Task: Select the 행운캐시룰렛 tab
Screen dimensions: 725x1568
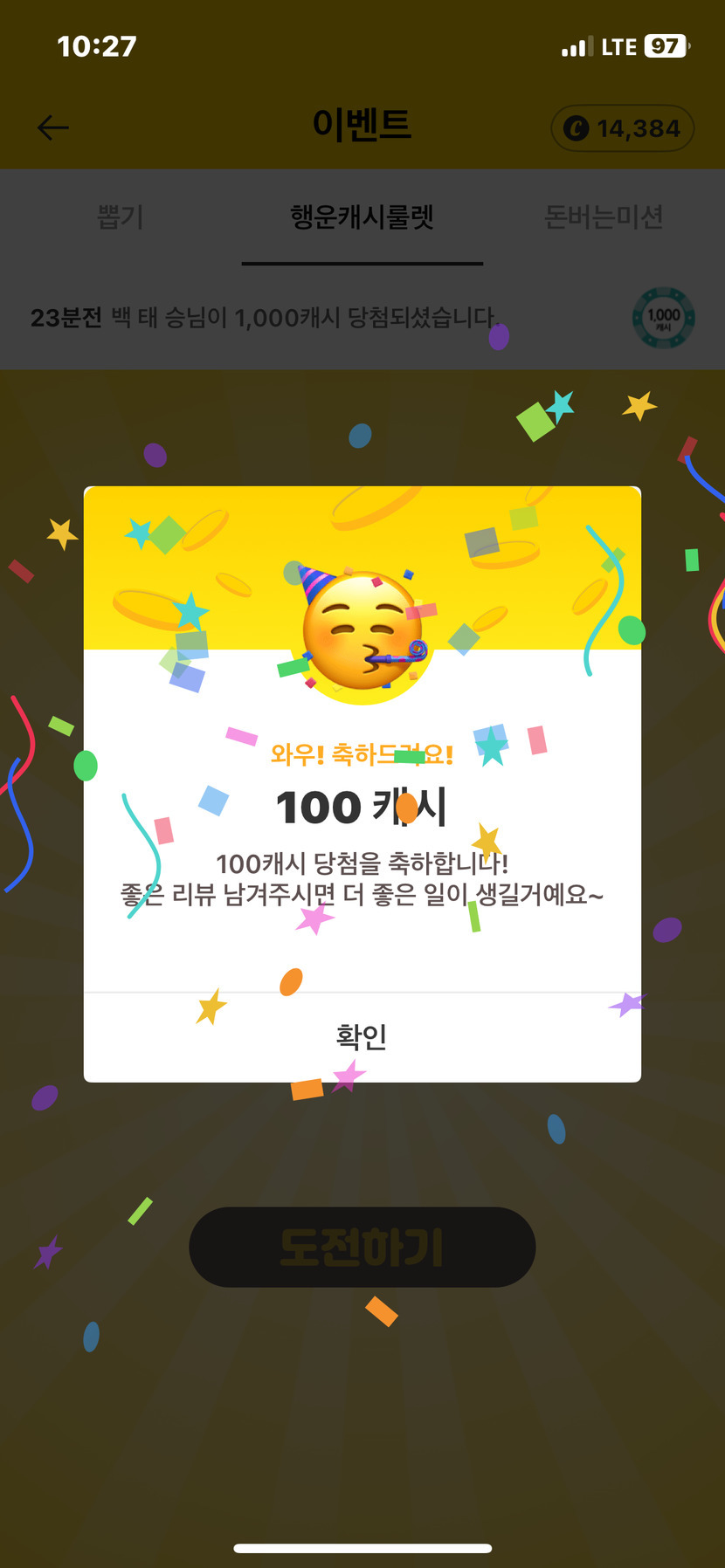Action: [x=362, y=217]
